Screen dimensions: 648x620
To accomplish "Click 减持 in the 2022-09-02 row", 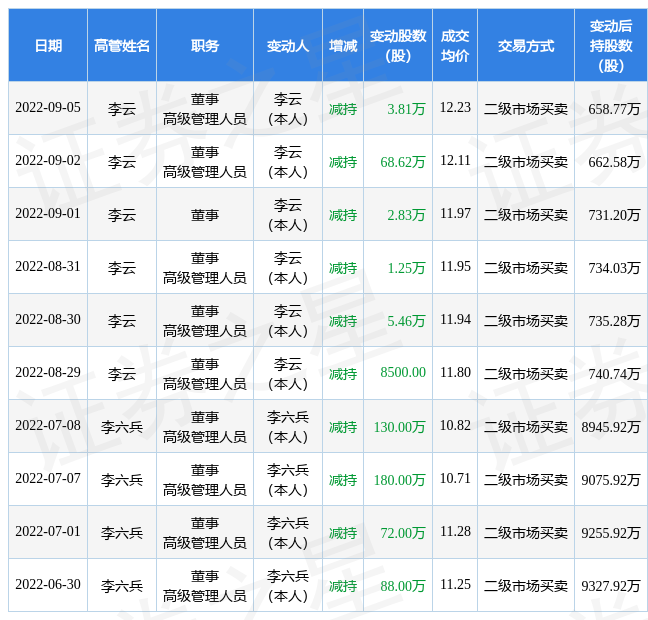I will click(x=343, y=162).
